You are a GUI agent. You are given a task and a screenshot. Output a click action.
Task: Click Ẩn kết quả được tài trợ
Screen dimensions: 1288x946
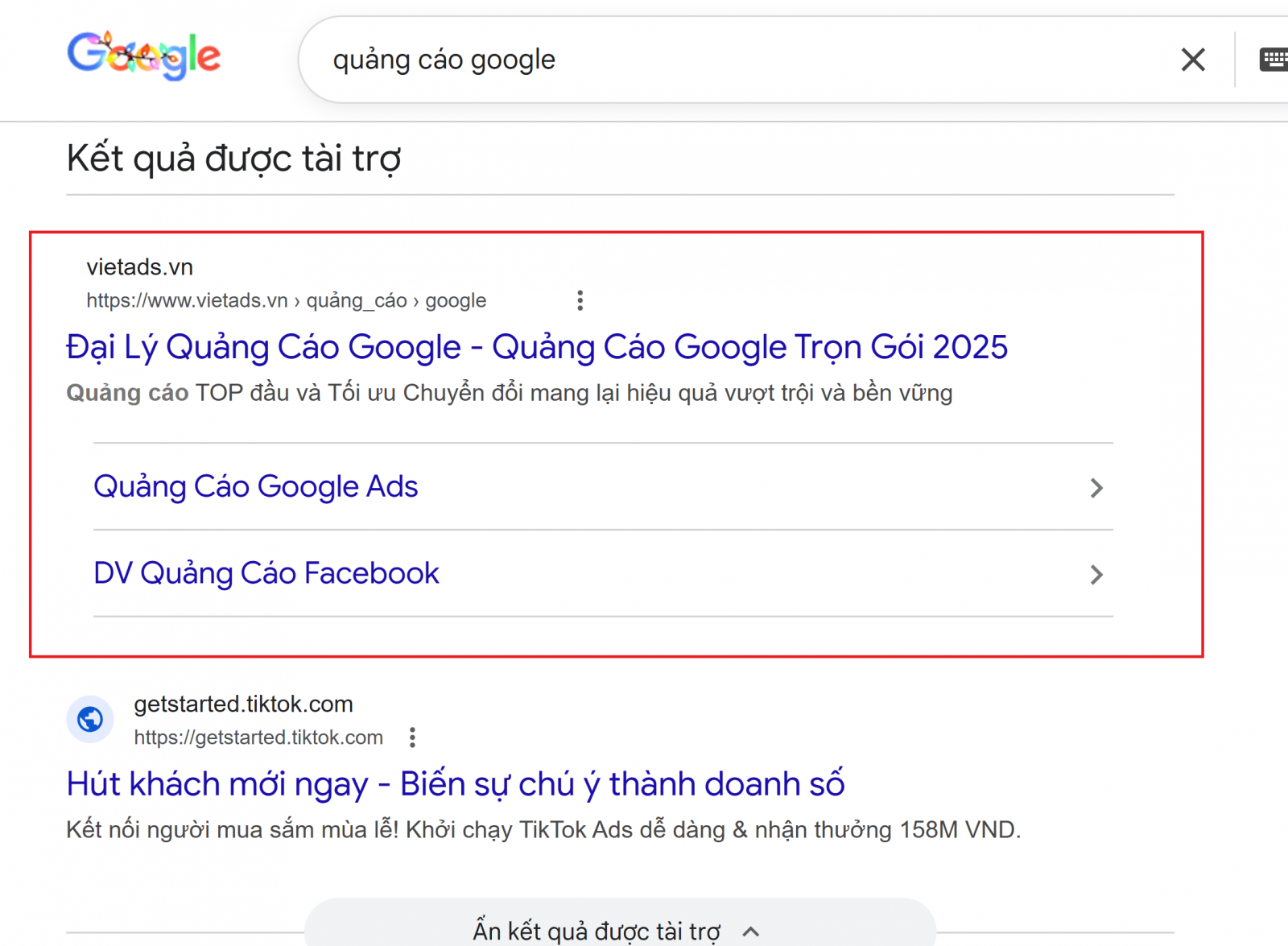click(596, 930)
